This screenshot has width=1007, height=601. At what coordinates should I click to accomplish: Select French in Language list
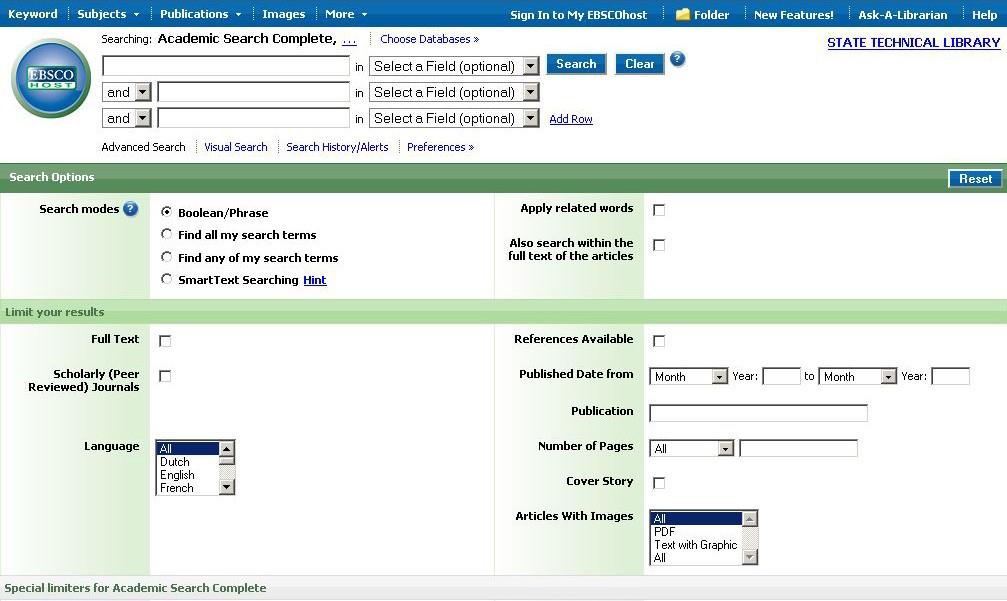177,488
